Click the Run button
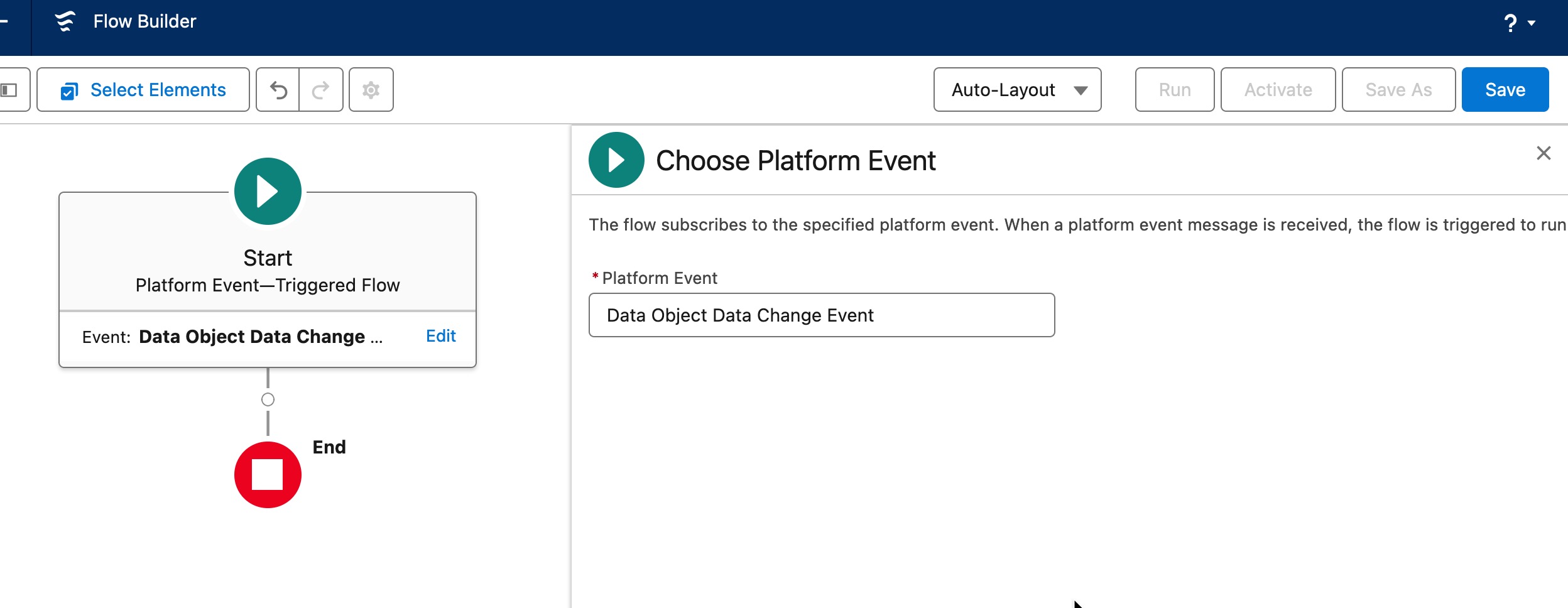The image size is (1568, 608). (x=1175, y=90)
